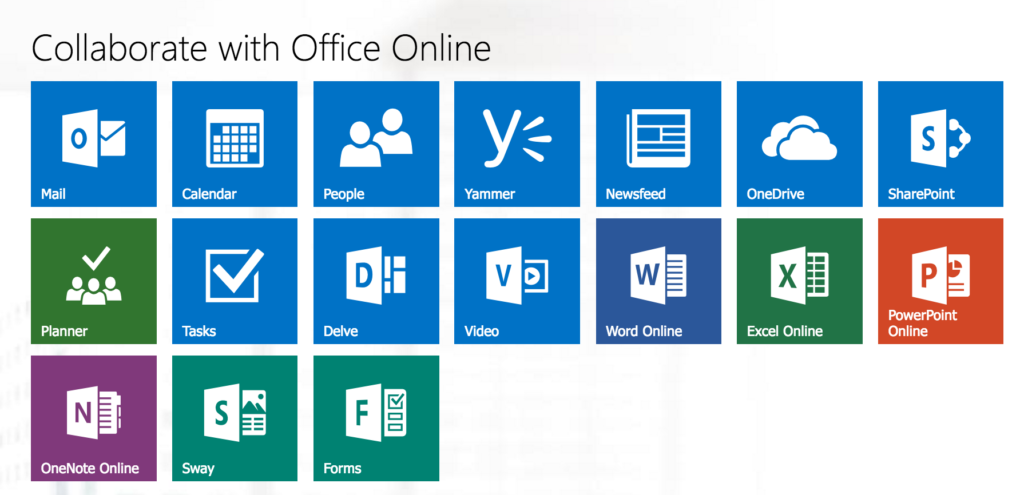Open the Forms tile
Image resolution: width=1024 pixels, height=495 pixels.
tap(376, 418)
